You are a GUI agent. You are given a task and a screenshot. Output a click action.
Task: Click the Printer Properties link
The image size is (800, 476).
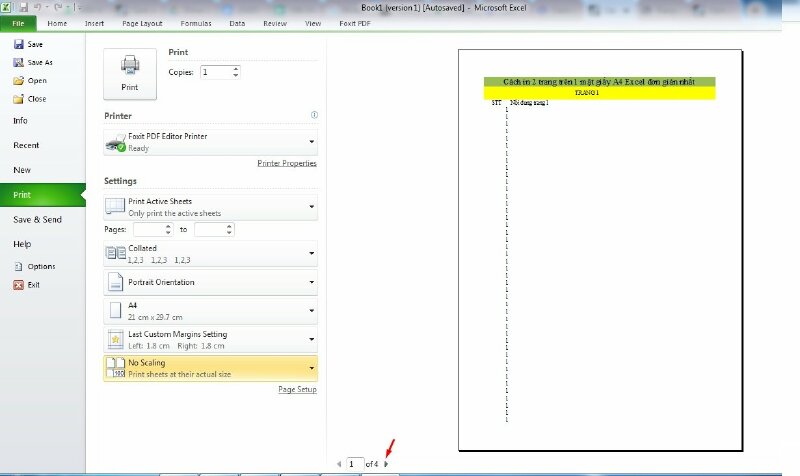pyautogui.click(x=287, y=163)
